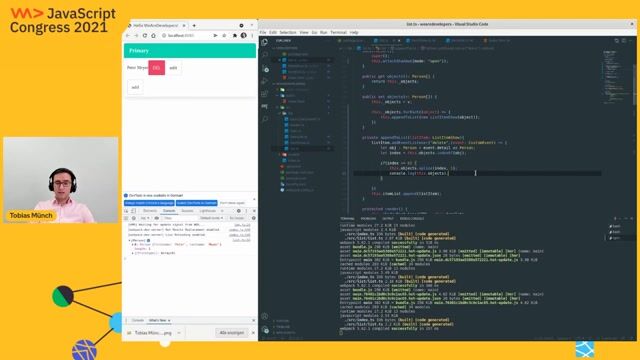Close the DevTools drawer panel
The width and height of the screenshot is (640, 360).
[x=253, y=320]
